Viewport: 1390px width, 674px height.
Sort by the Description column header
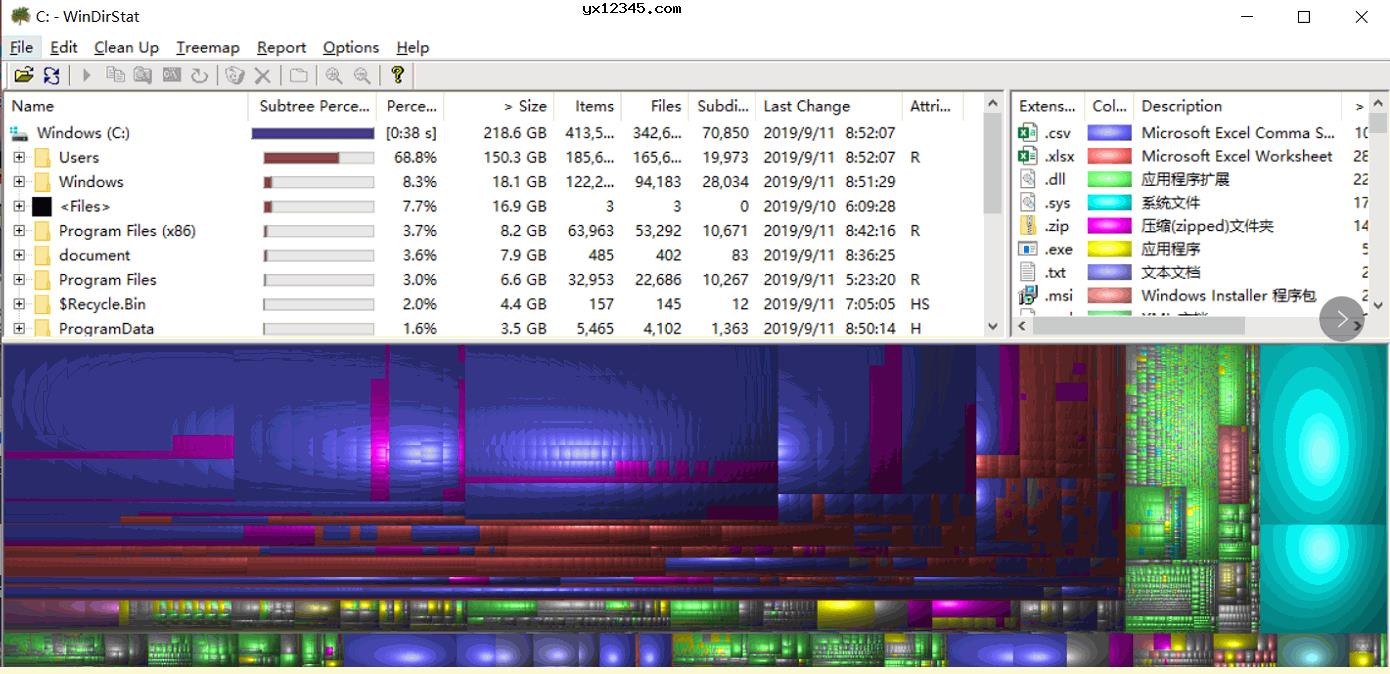click(1238, 106)
